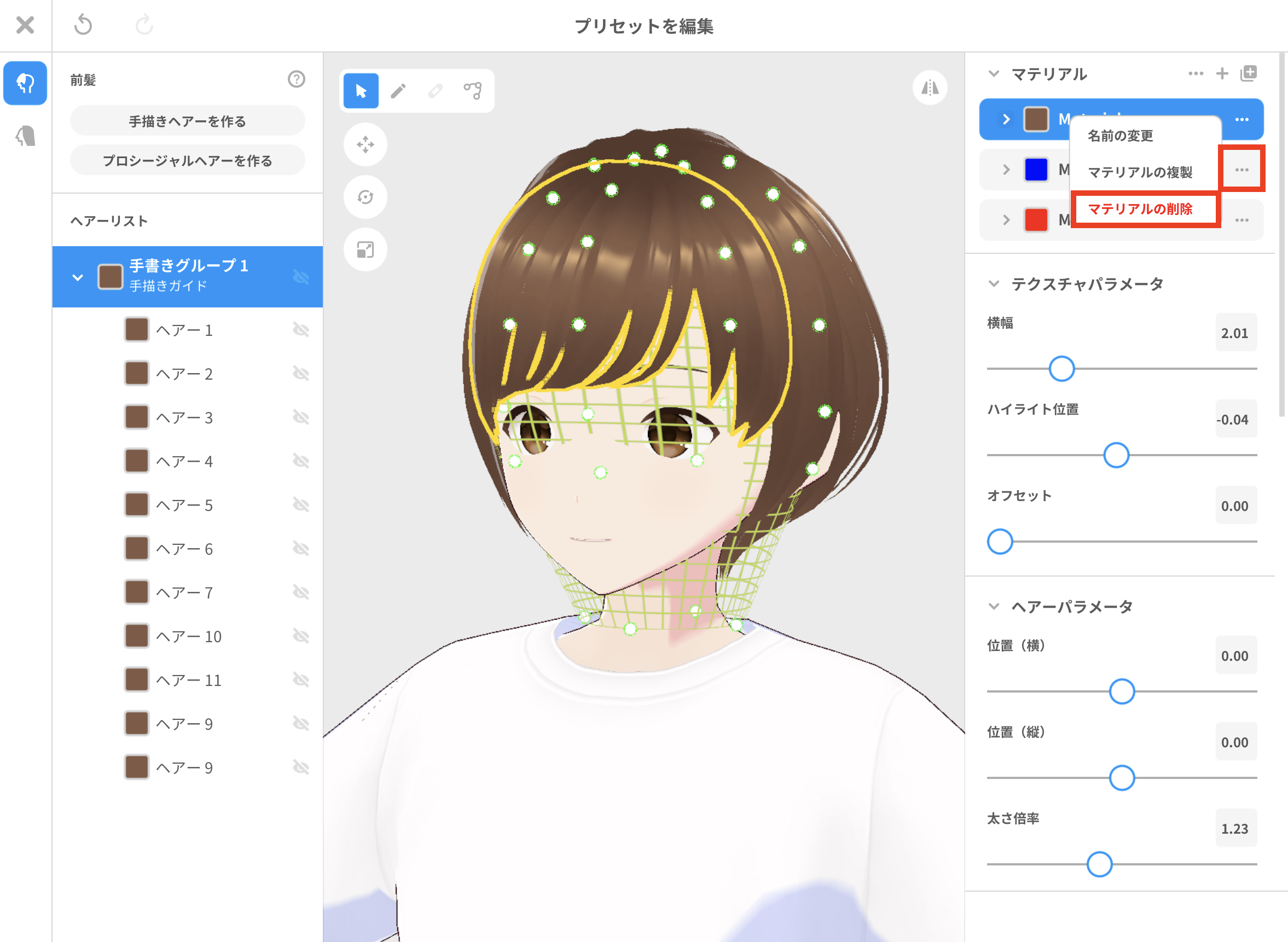This screenshot has height=942, width=1288.
Task: Close the preset editor with the X icon
Action: click(25, 25)
